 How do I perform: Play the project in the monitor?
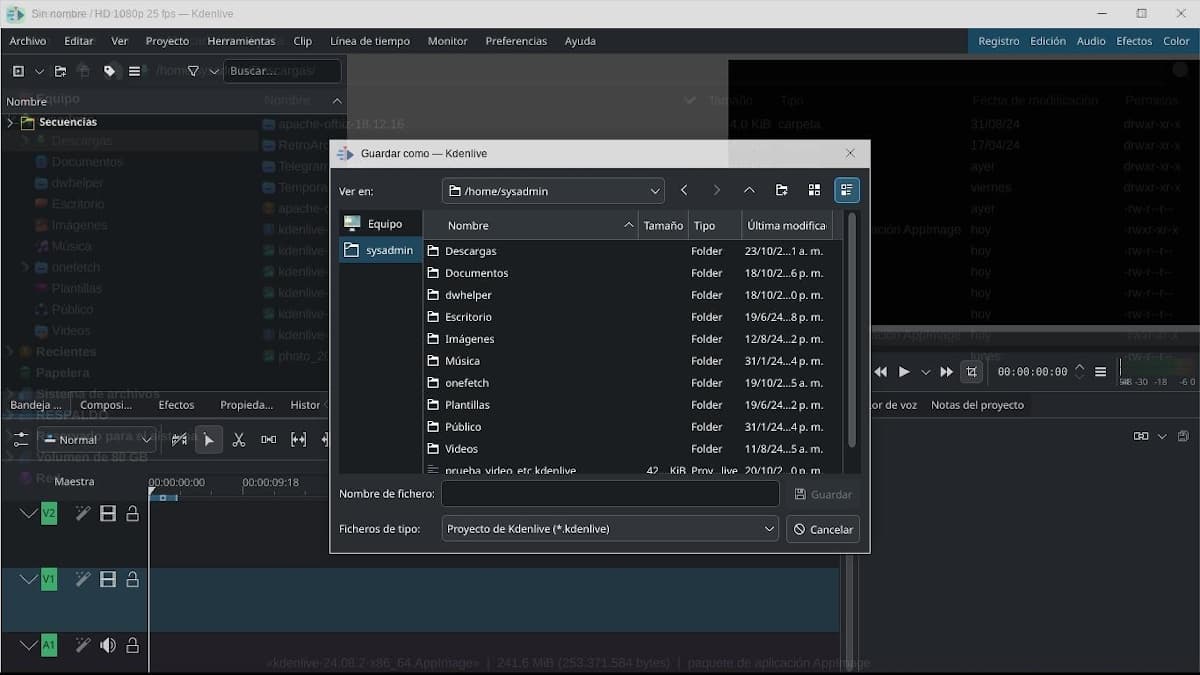point(904,372)
